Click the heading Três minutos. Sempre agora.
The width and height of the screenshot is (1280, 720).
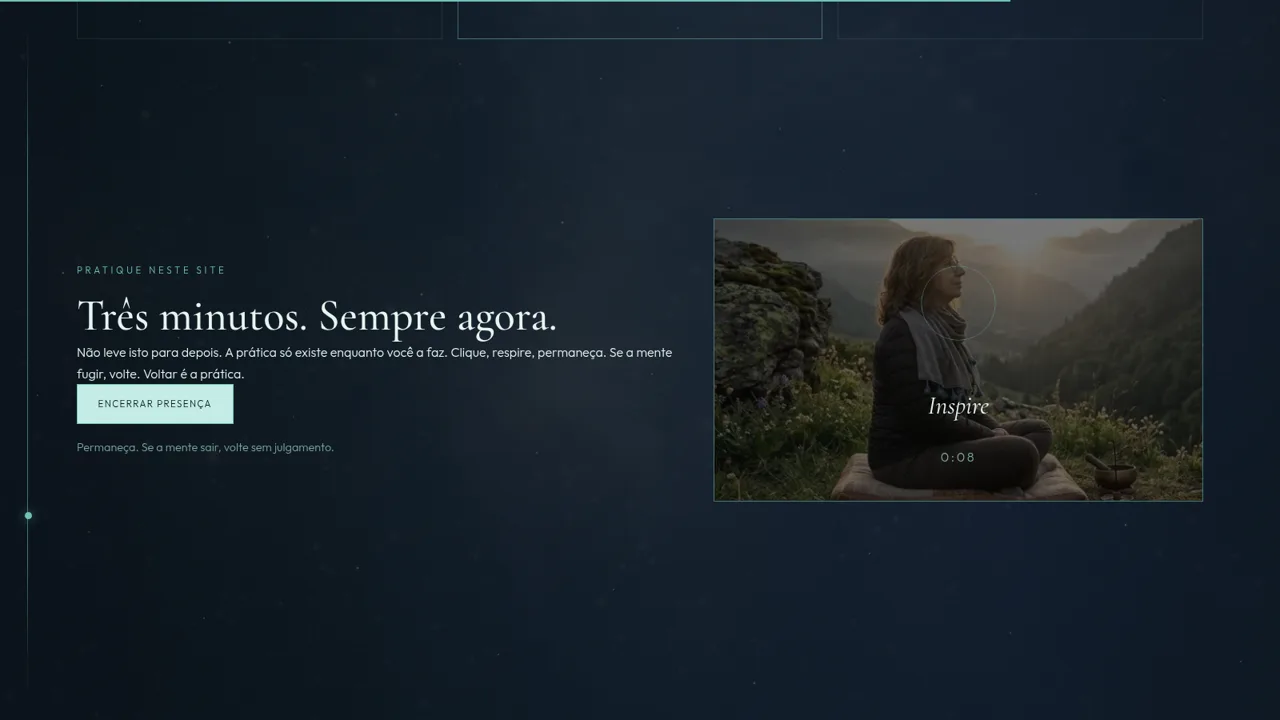(317, 317)
